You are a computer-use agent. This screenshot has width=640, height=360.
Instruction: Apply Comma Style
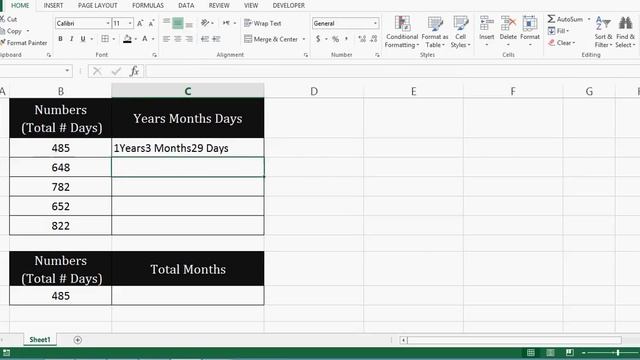pos(347,39)
